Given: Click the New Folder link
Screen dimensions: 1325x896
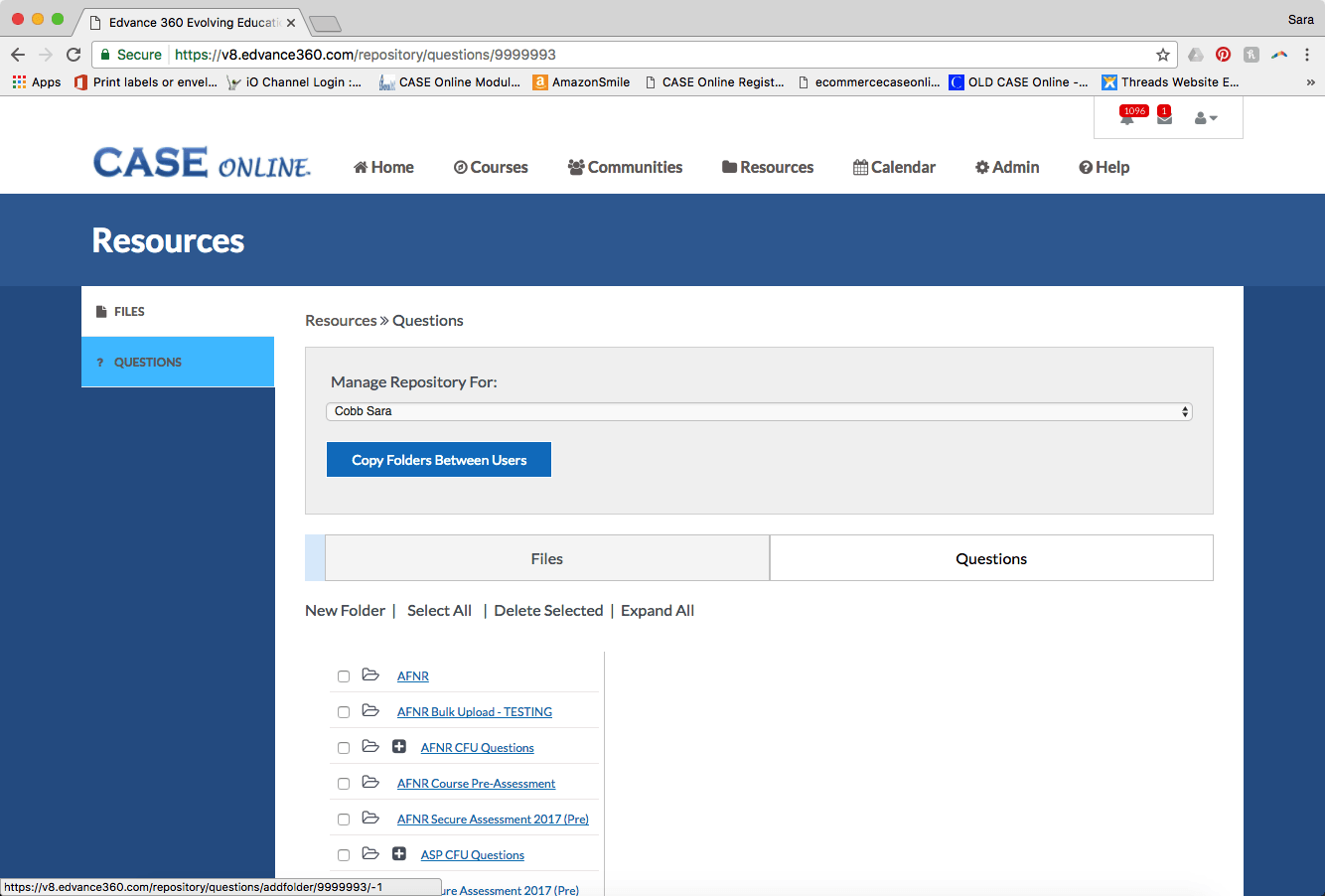Looking at the screenshot, I should [x=345, y=611].
